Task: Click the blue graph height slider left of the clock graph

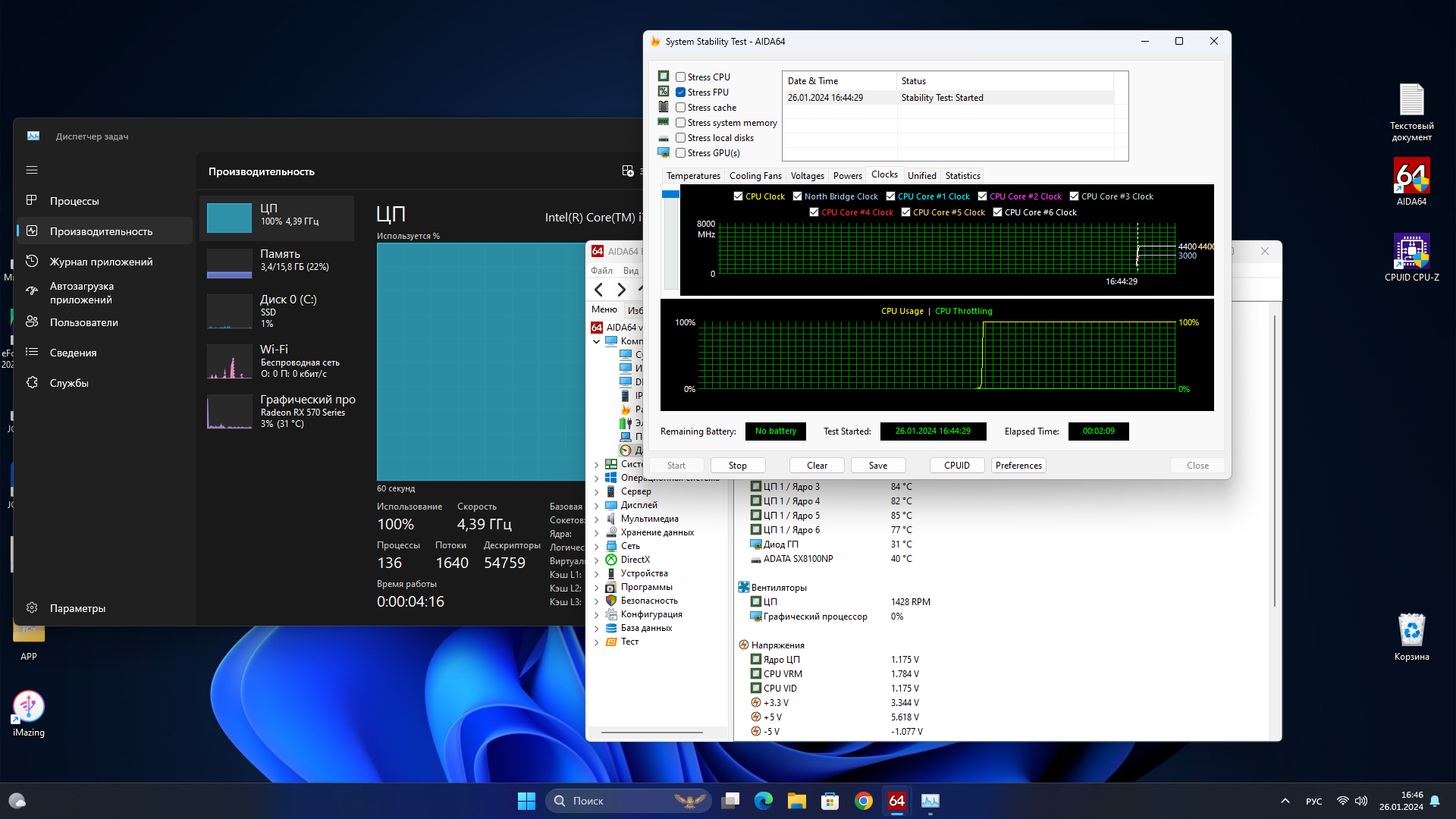Action: tap(670, 195)
